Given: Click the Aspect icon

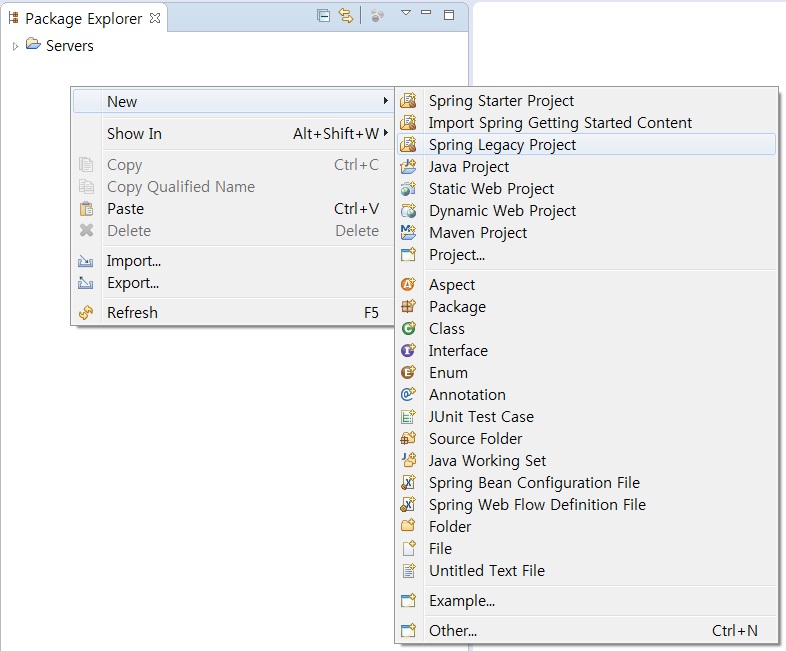Looking at the screenshot, I should (x=408, y=285).
